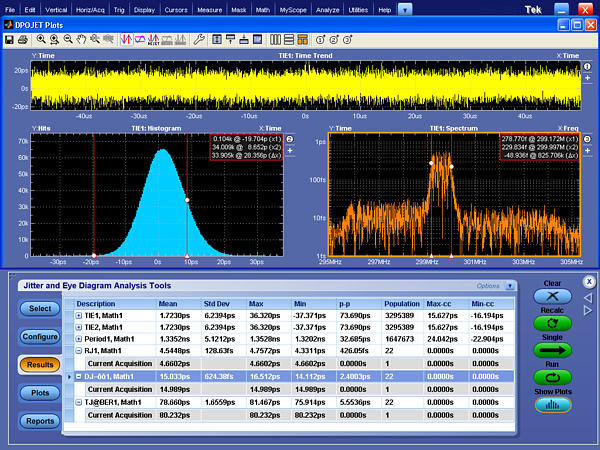Open the Reports section
The height and width of the screenshot is (450, 600).
coord(40,421)
